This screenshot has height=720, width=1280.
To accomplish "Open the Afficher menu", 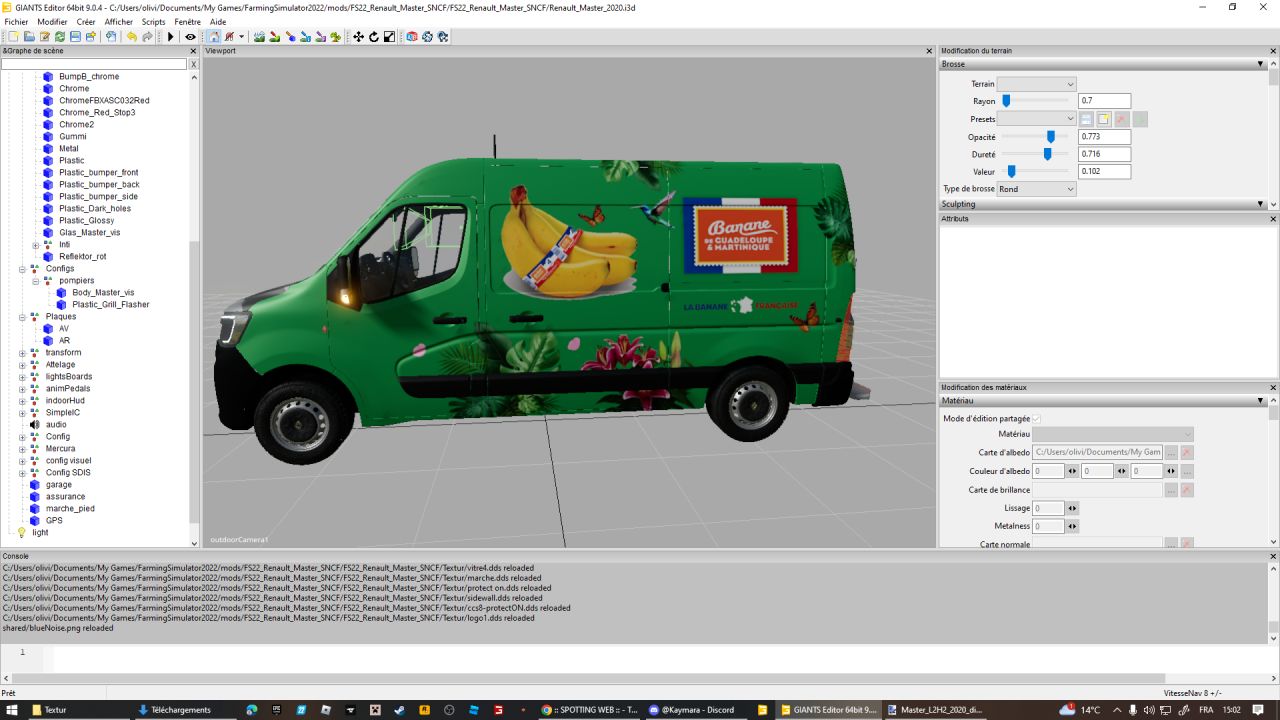I will pos(119,21).
